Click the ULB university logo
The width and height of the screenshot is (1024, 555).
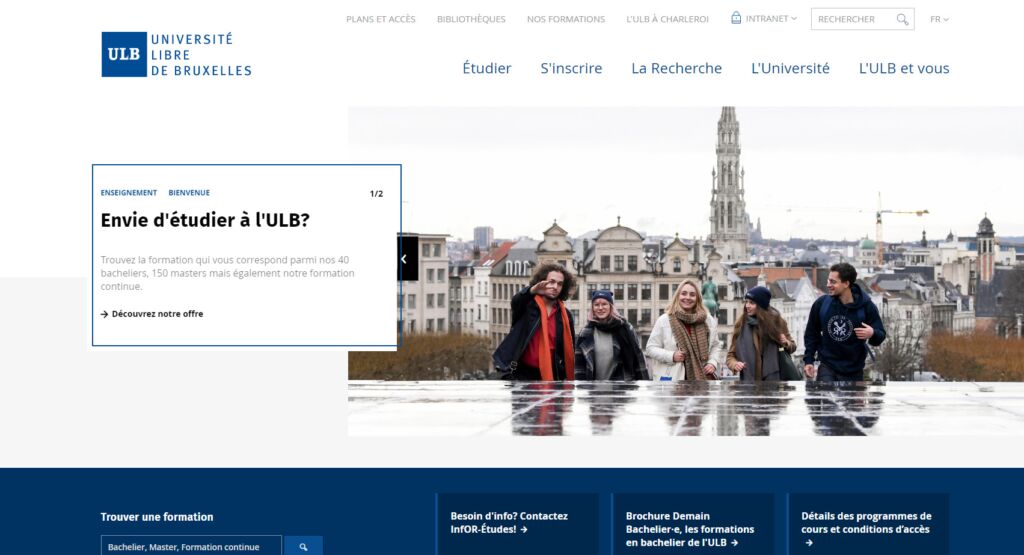tap(176, 55)
